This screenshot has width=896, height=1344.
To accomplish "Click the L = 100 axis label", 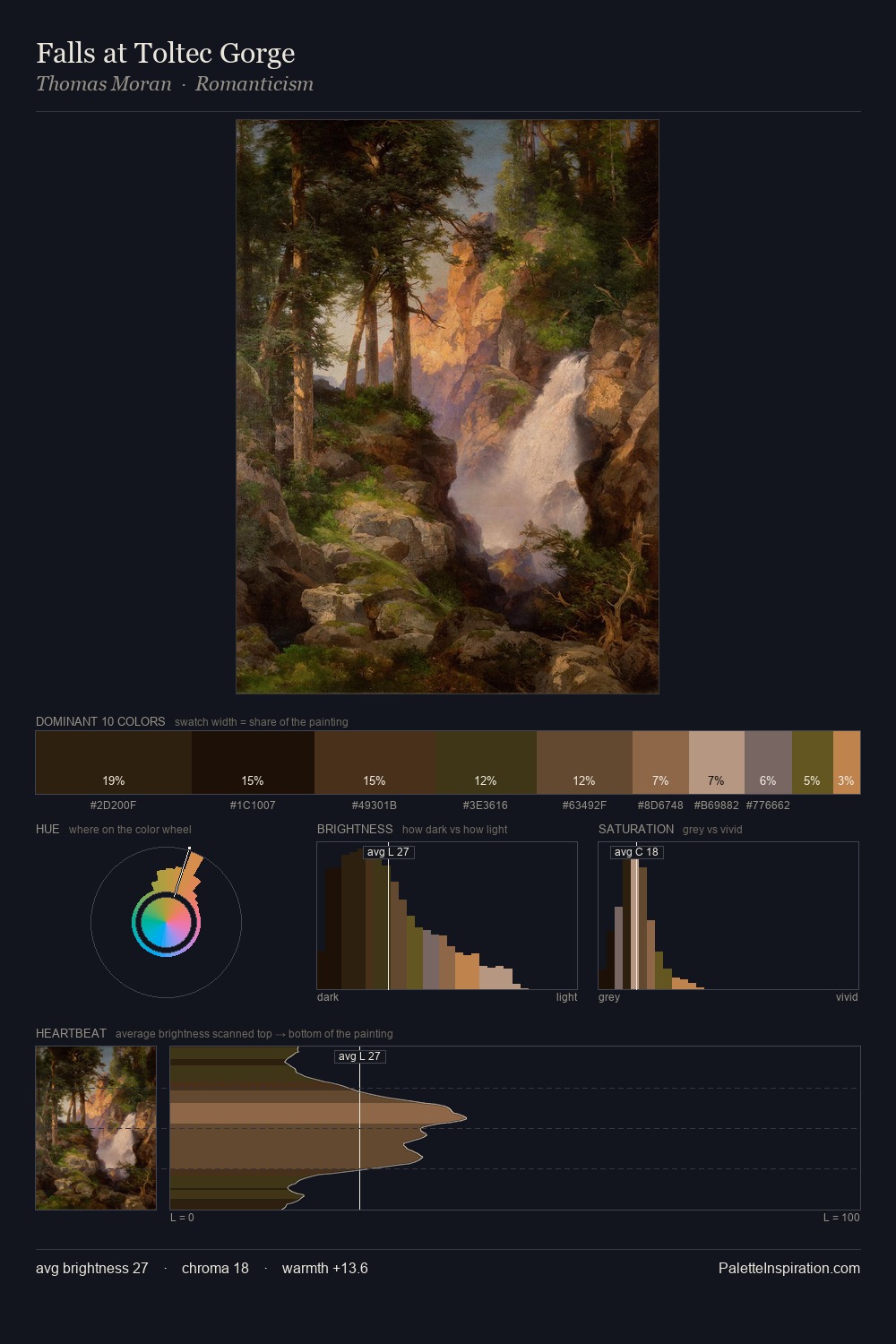I will [841, 1218].
